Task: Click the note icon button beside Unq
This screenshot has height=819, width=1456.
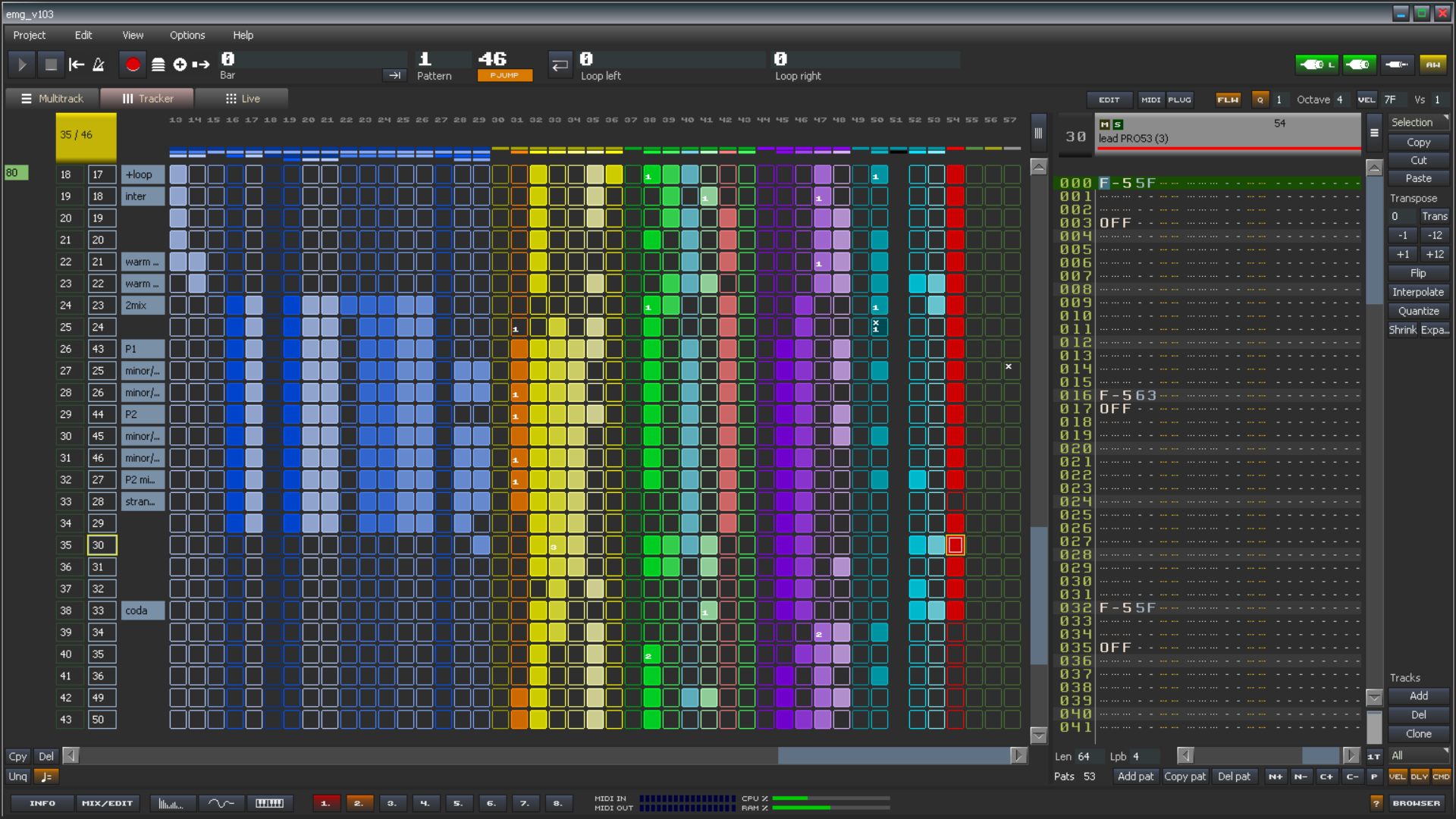Action: (45, 777)
